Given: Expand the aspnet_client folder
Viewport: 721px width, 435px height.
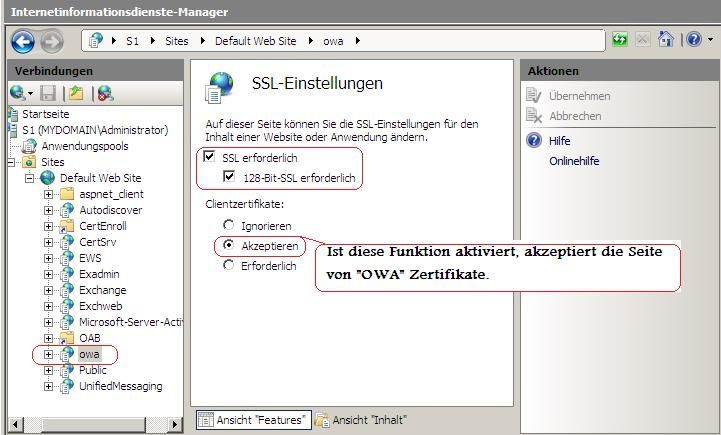Looking at the screenshot, I should (48, 195).
